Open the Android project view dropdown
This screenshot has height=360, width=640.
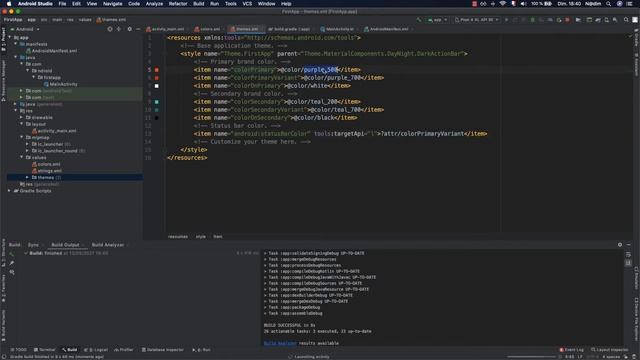tap(25, 29)
